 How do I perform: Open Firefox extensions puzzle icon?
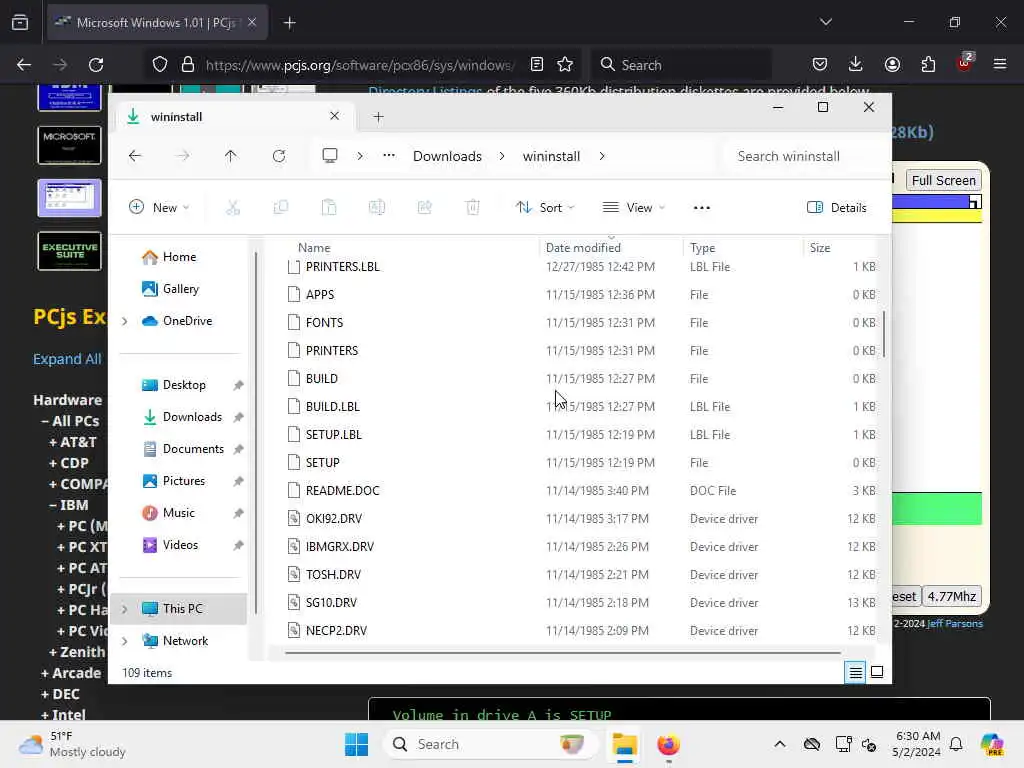pyautogui.click(x=928, y=65)
